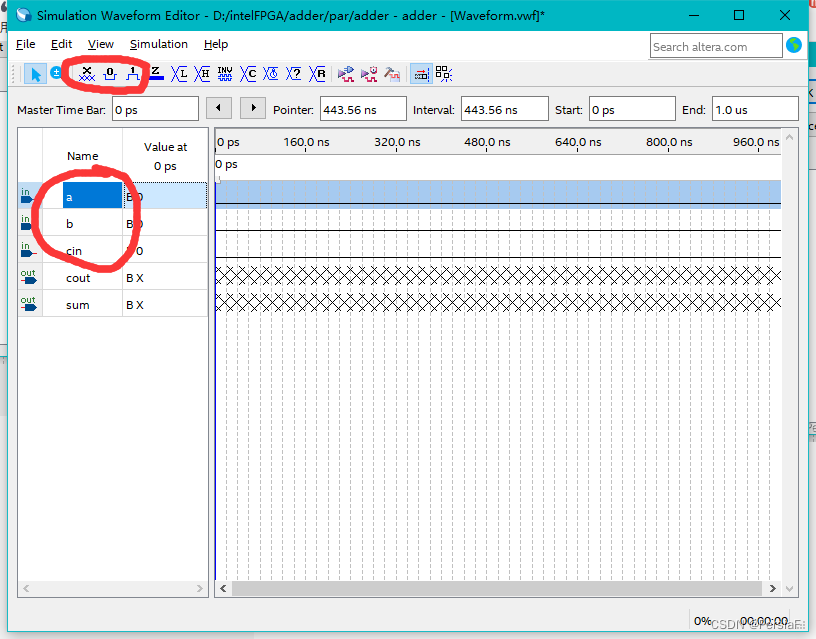The height and width of the screenshot is (639, 816).
Task: Run Functional Simulation
Action: (x=346, y=74)
